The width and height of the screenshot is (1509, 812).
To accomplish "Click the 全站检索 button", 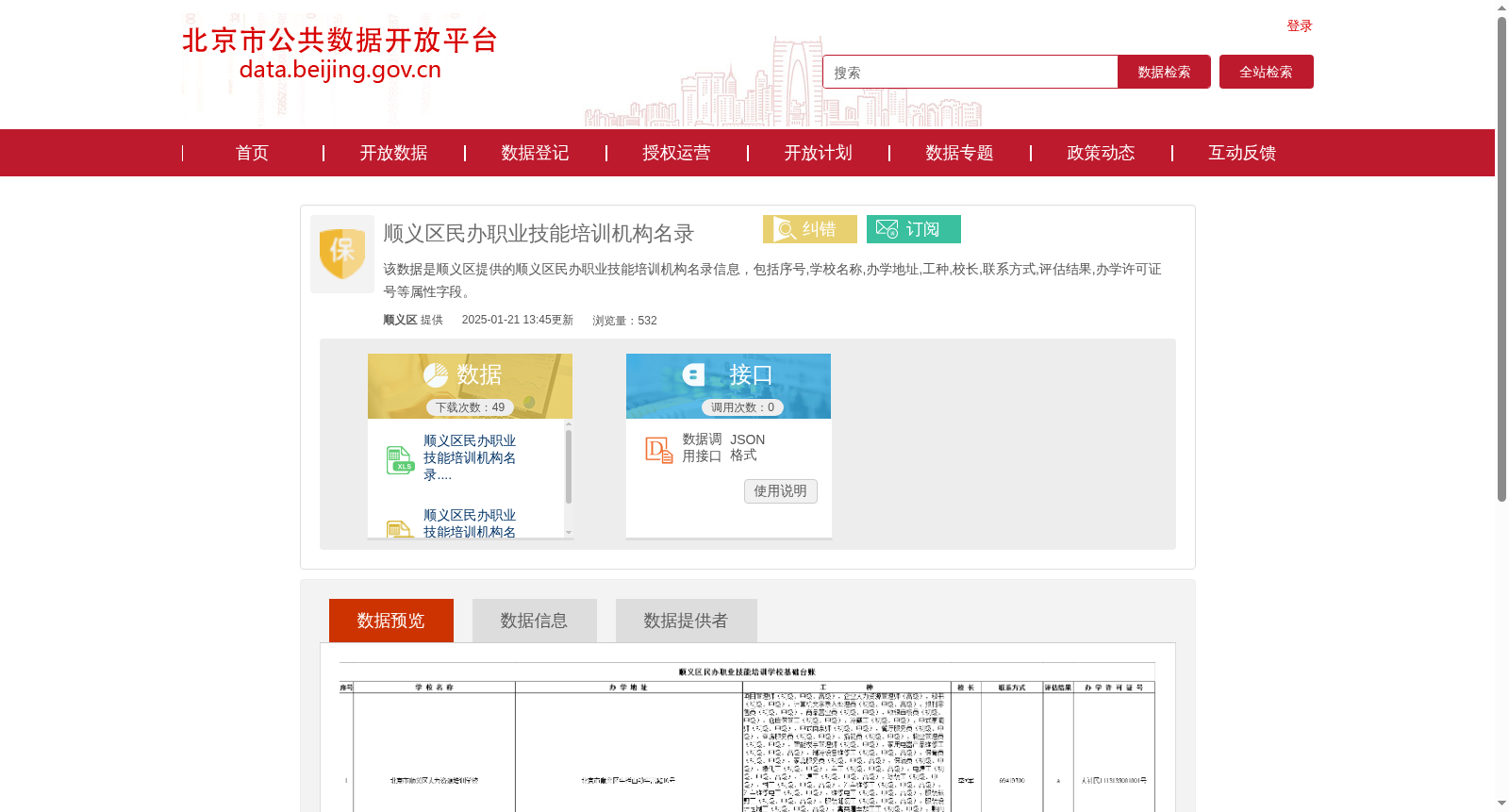I will click(1267, 72).
